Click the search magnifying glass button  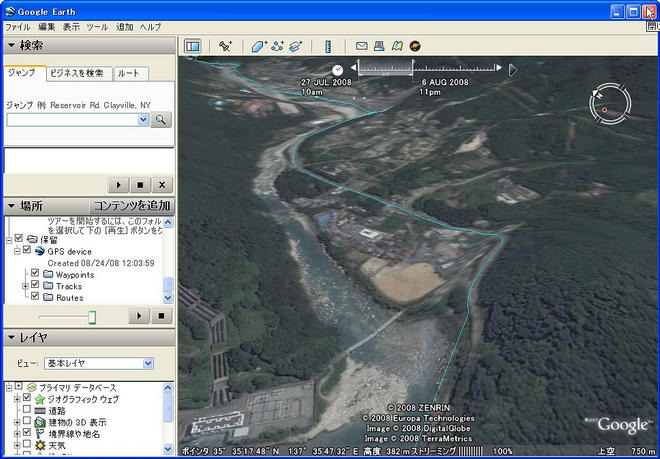(x=161, y=119)
